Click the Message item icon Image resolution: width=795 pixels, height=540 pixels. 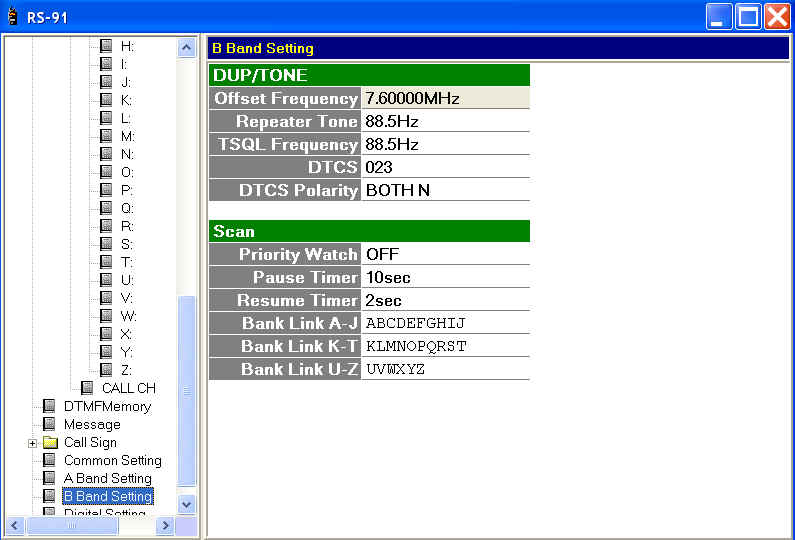[x=49, y=424]
